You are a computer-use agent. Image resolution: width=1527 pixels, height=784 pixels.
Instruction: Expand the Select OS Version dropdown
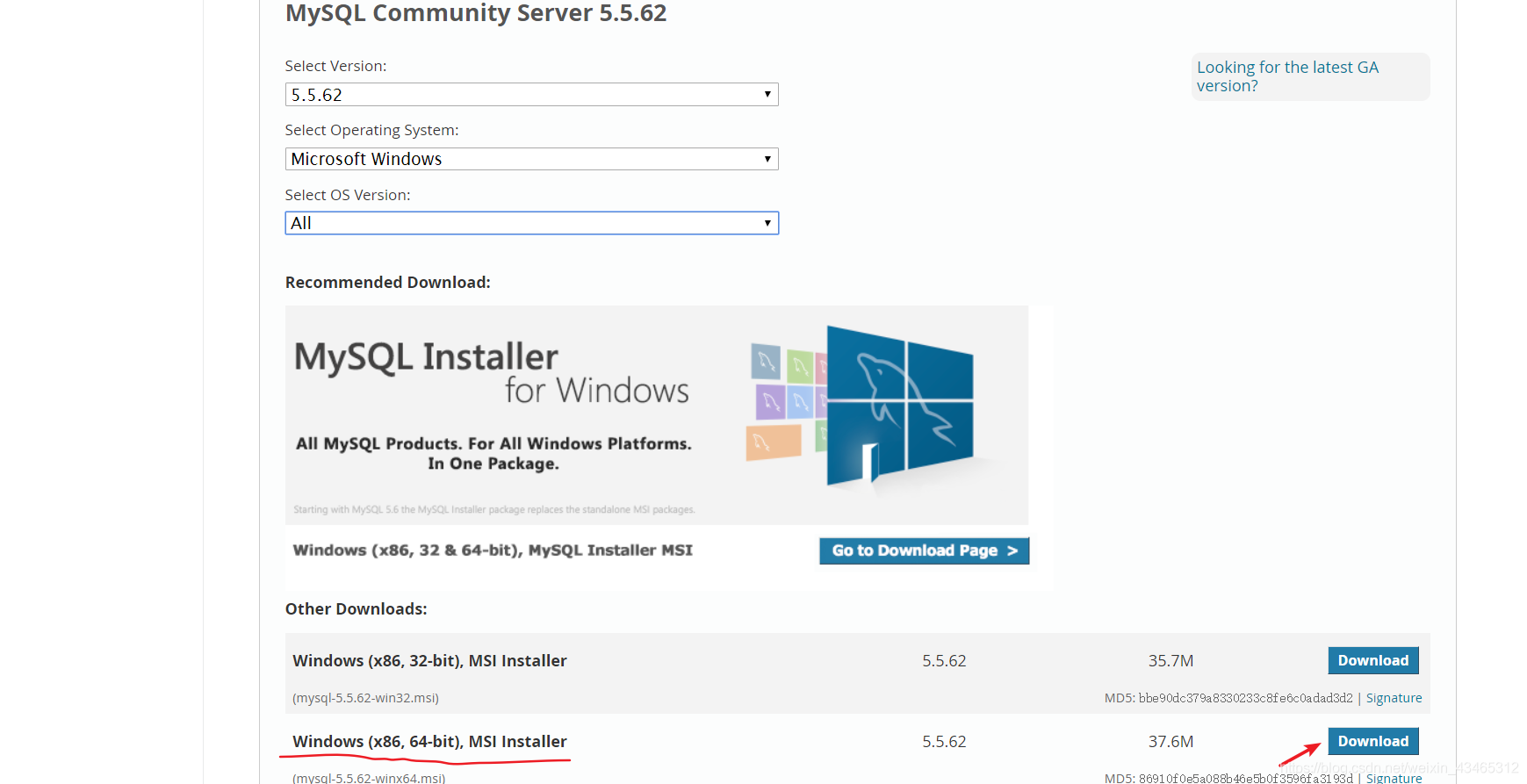pyautogui.click(x=531, y=223)
